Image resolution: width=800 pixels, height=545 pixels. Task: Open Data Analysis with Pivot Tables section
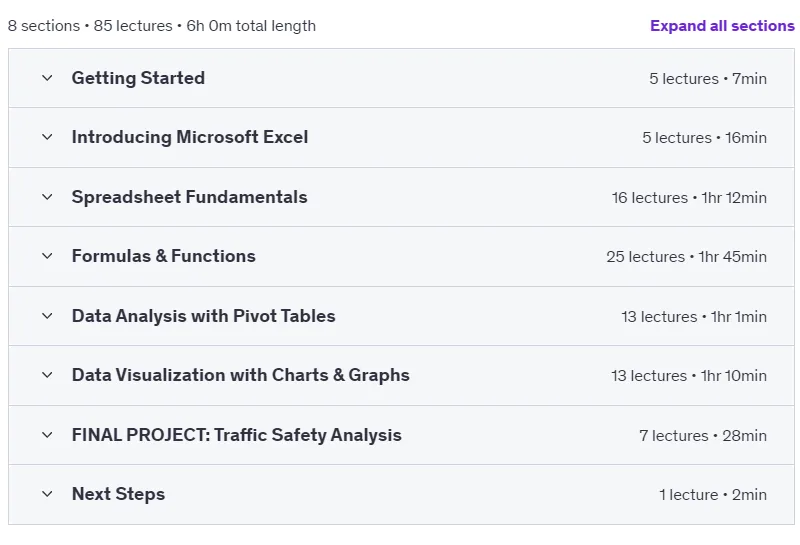204,316
